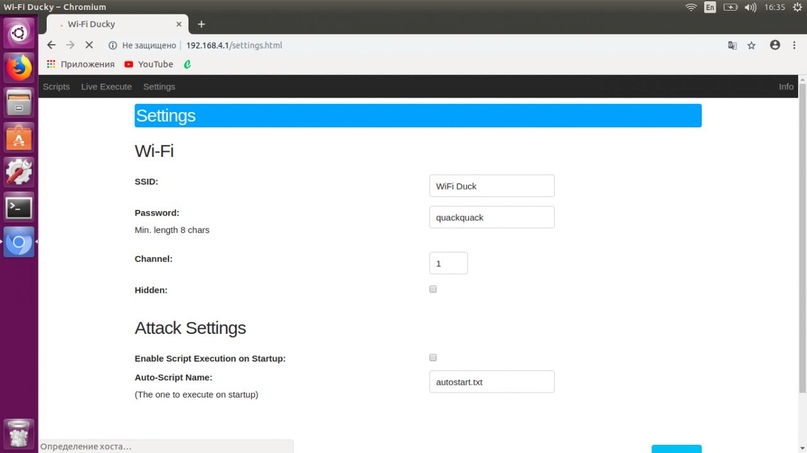Click the site info 'Не защищено' icon
This screenshot has height=453, width=807.
point(113,45)
